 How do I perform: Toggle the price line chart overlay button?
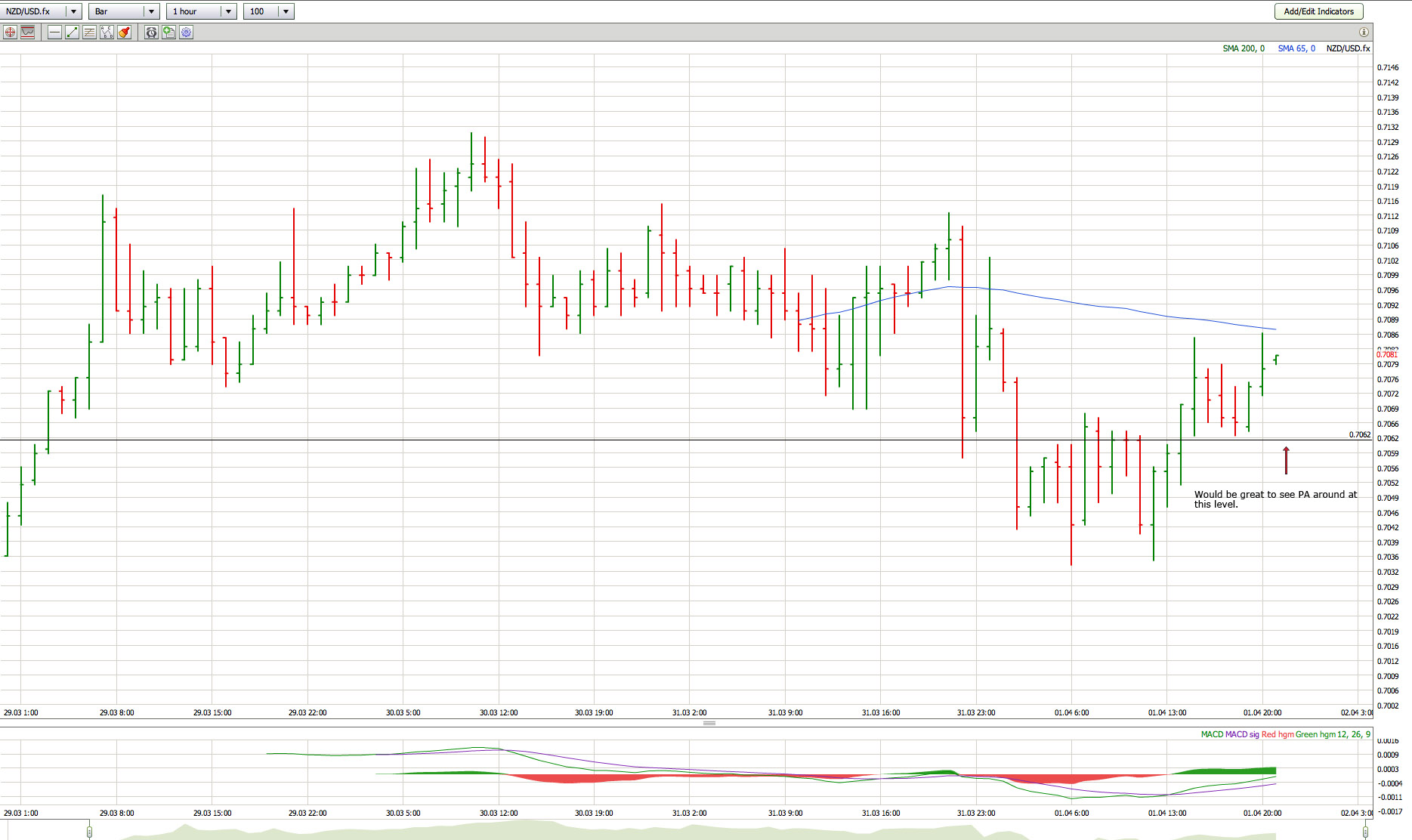click(28, 32)
